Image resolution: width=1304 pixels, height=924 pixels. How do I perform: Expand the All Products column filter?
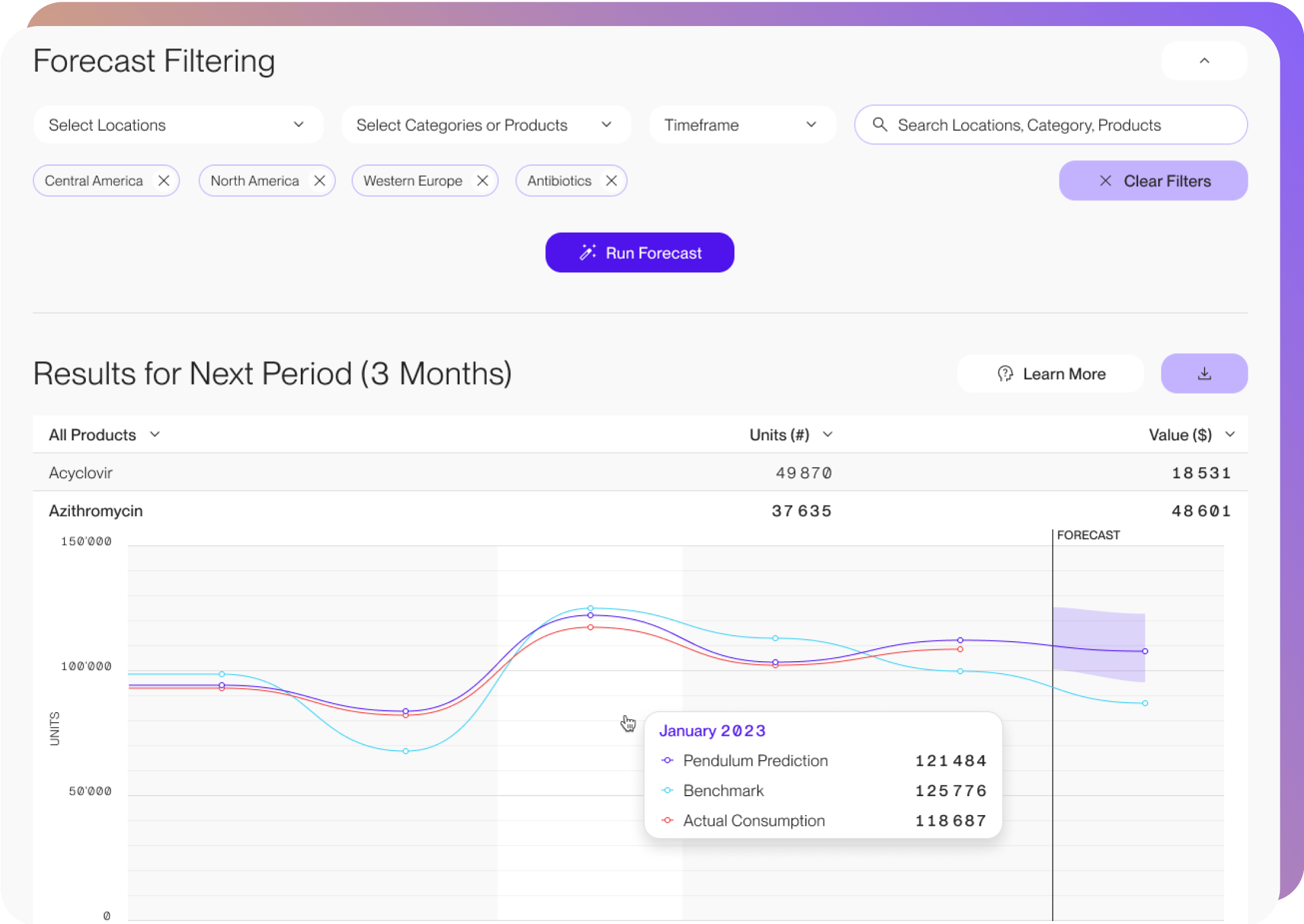click(105, 435)
